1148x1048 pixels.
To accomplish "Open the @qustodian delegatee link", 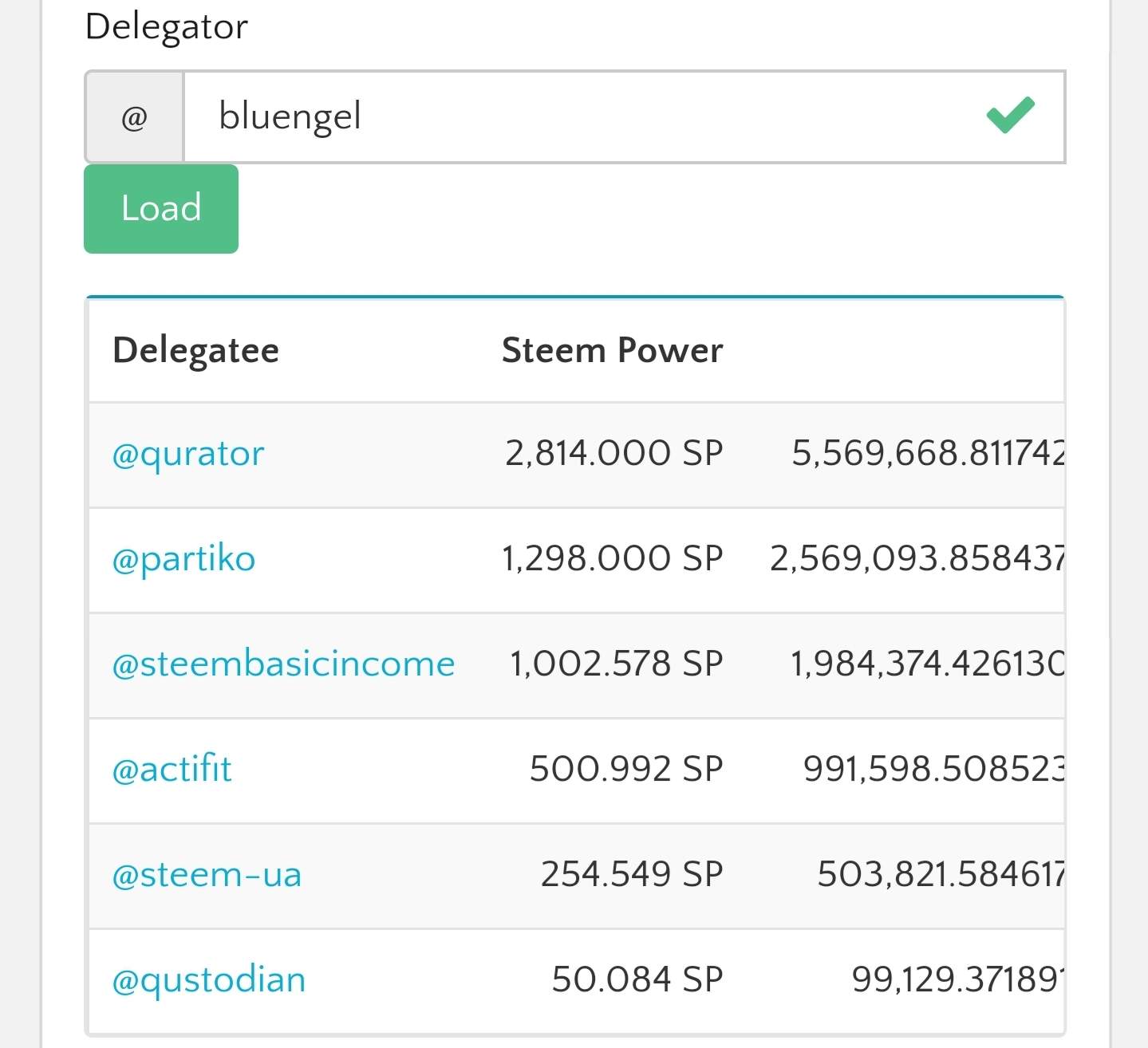I will coord(209,980).
